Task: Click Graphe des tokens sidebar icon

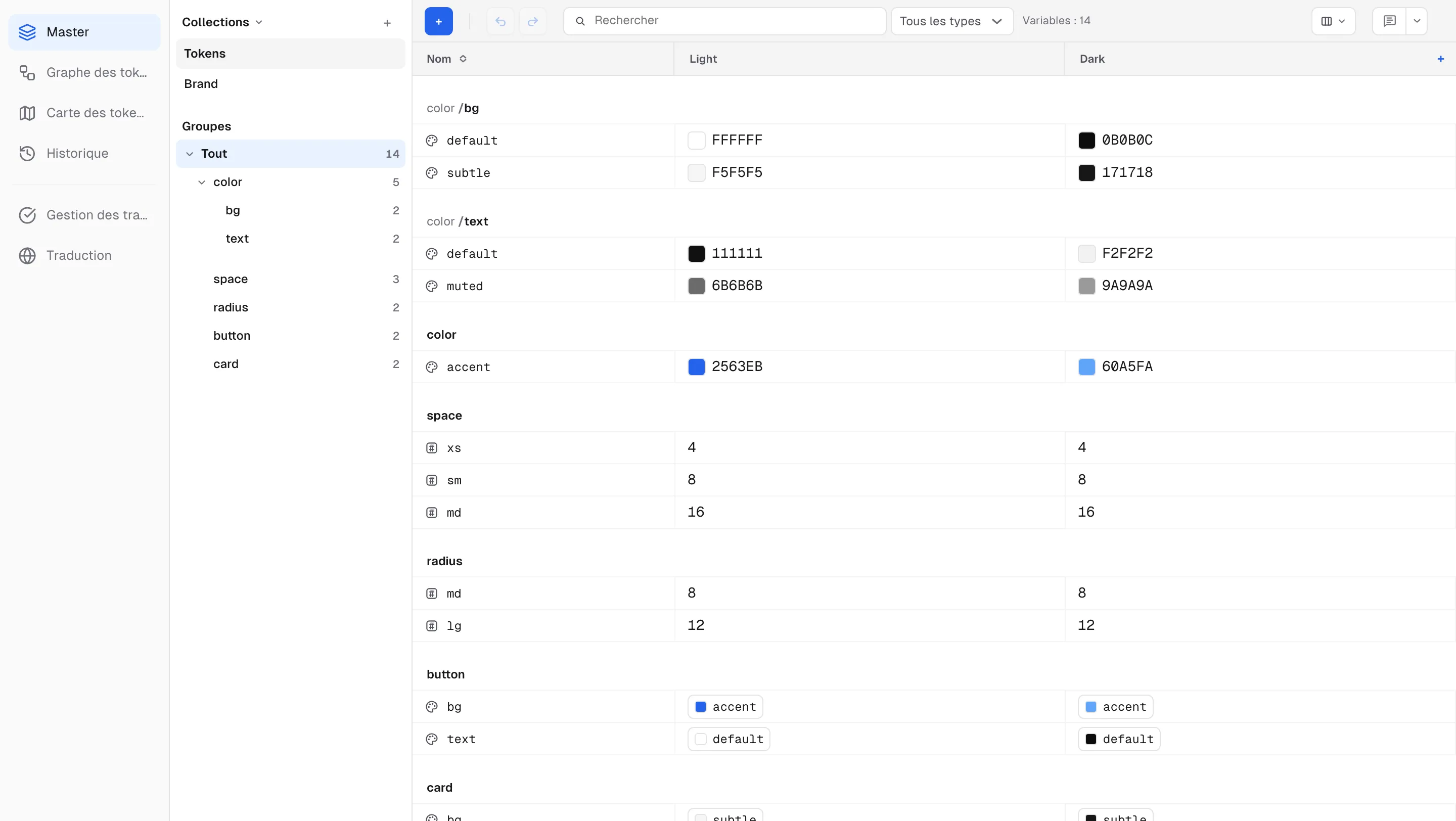Action: point(27,72)
